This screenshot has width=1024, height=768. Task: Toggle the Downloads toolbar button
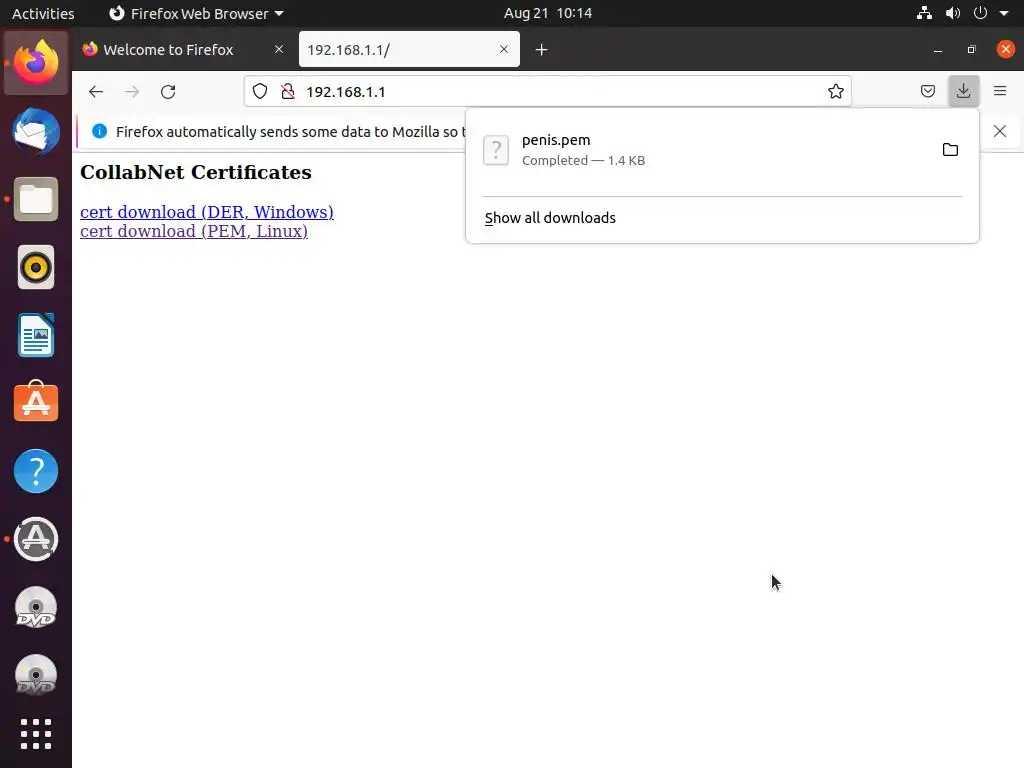click(963, 91)
